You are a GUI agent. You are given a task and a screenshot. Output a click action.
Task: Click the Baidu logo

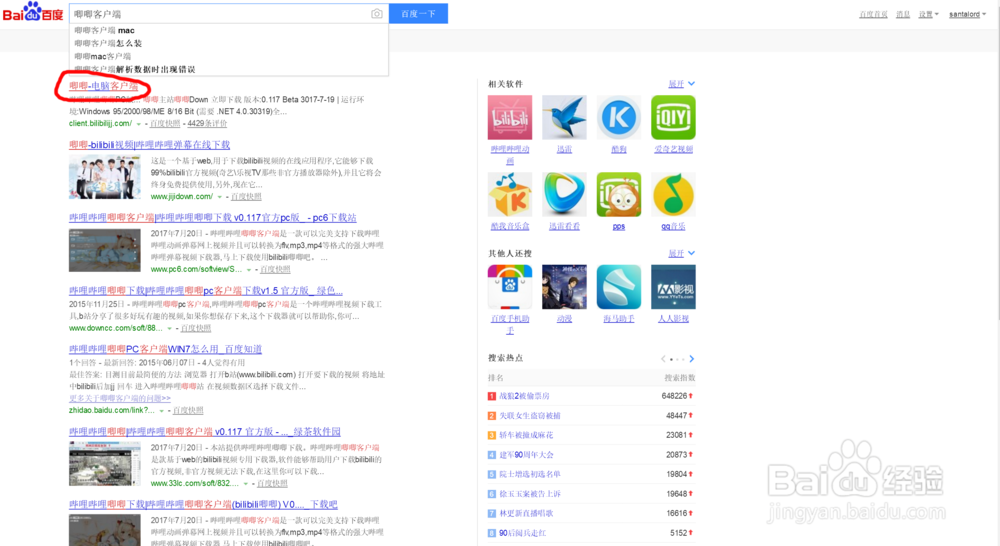33,12
